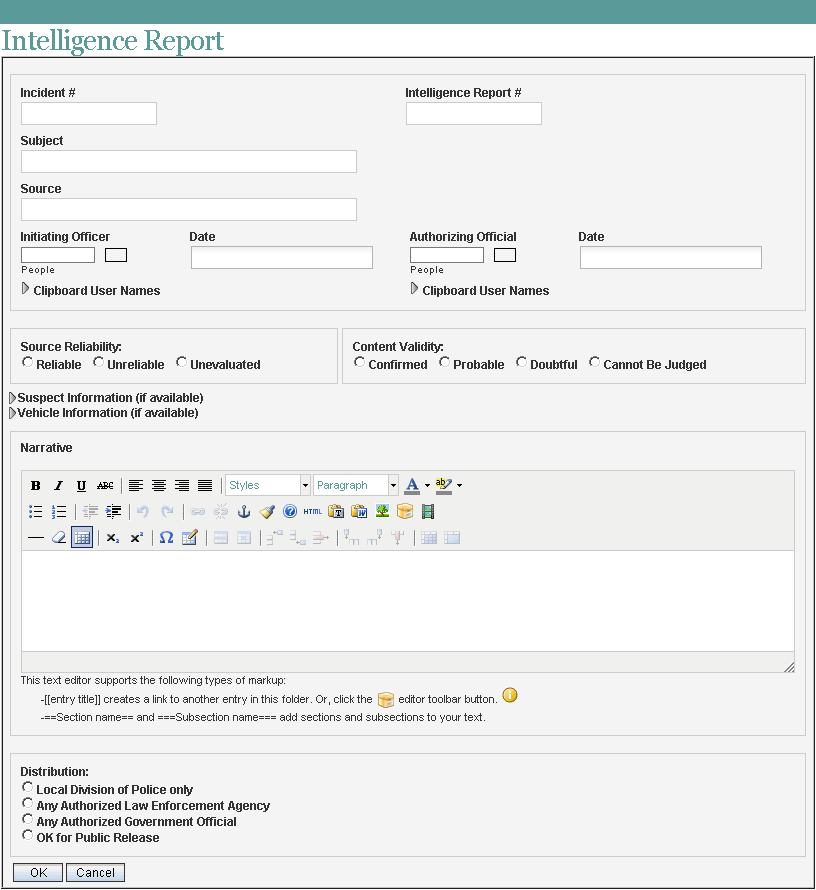Open the highlight color picker arrow
816x890 pixels.
459,485
